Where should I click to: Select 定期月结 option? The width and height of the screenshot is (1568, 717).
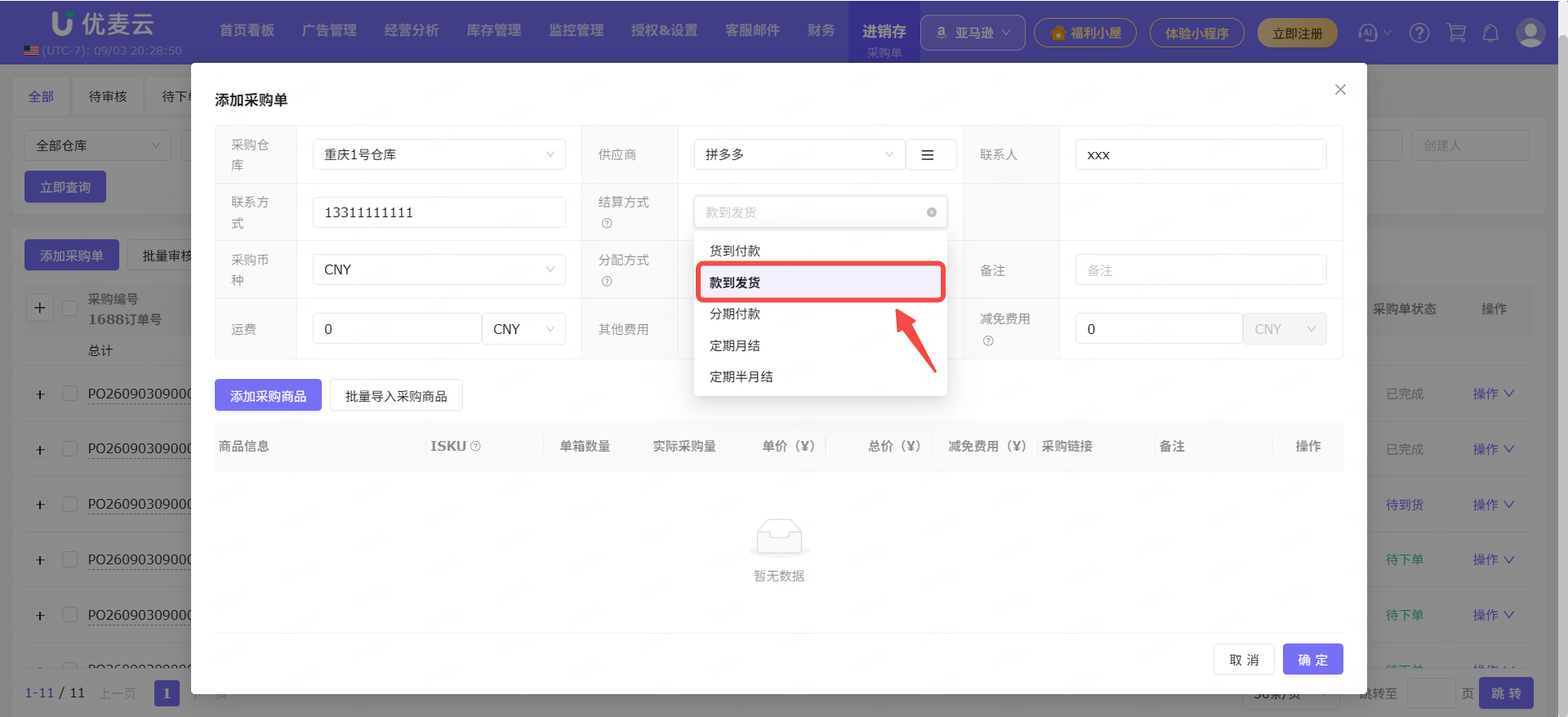coord(821,345)
